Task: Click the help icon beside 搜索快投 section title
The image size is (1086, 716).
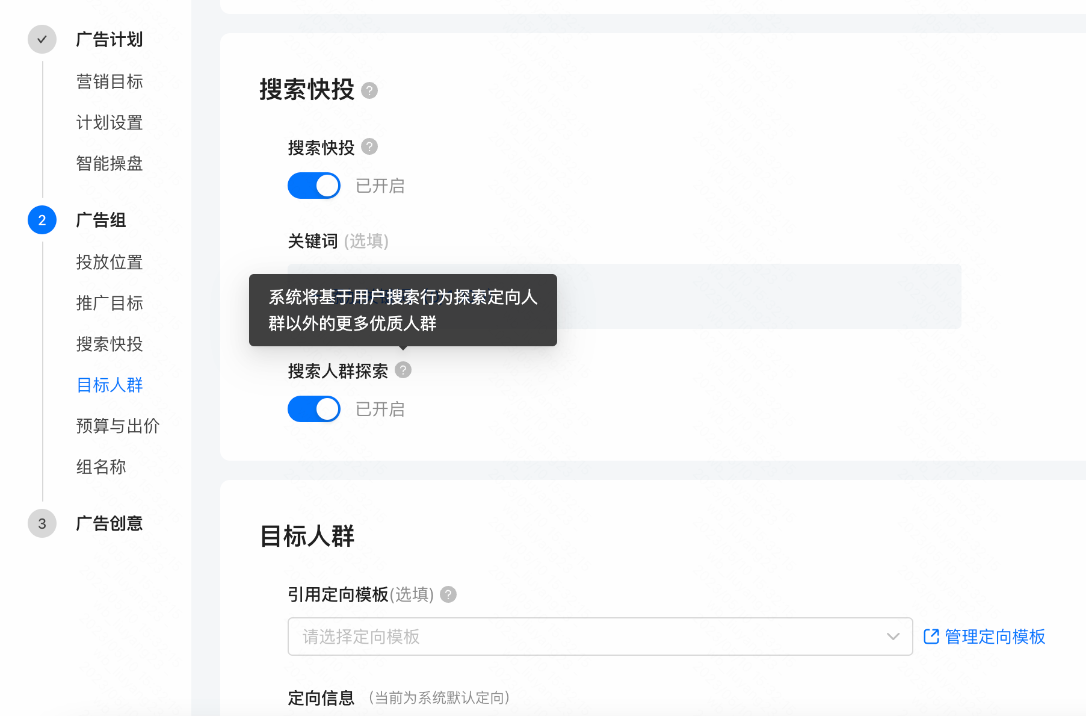Action: 369,89
